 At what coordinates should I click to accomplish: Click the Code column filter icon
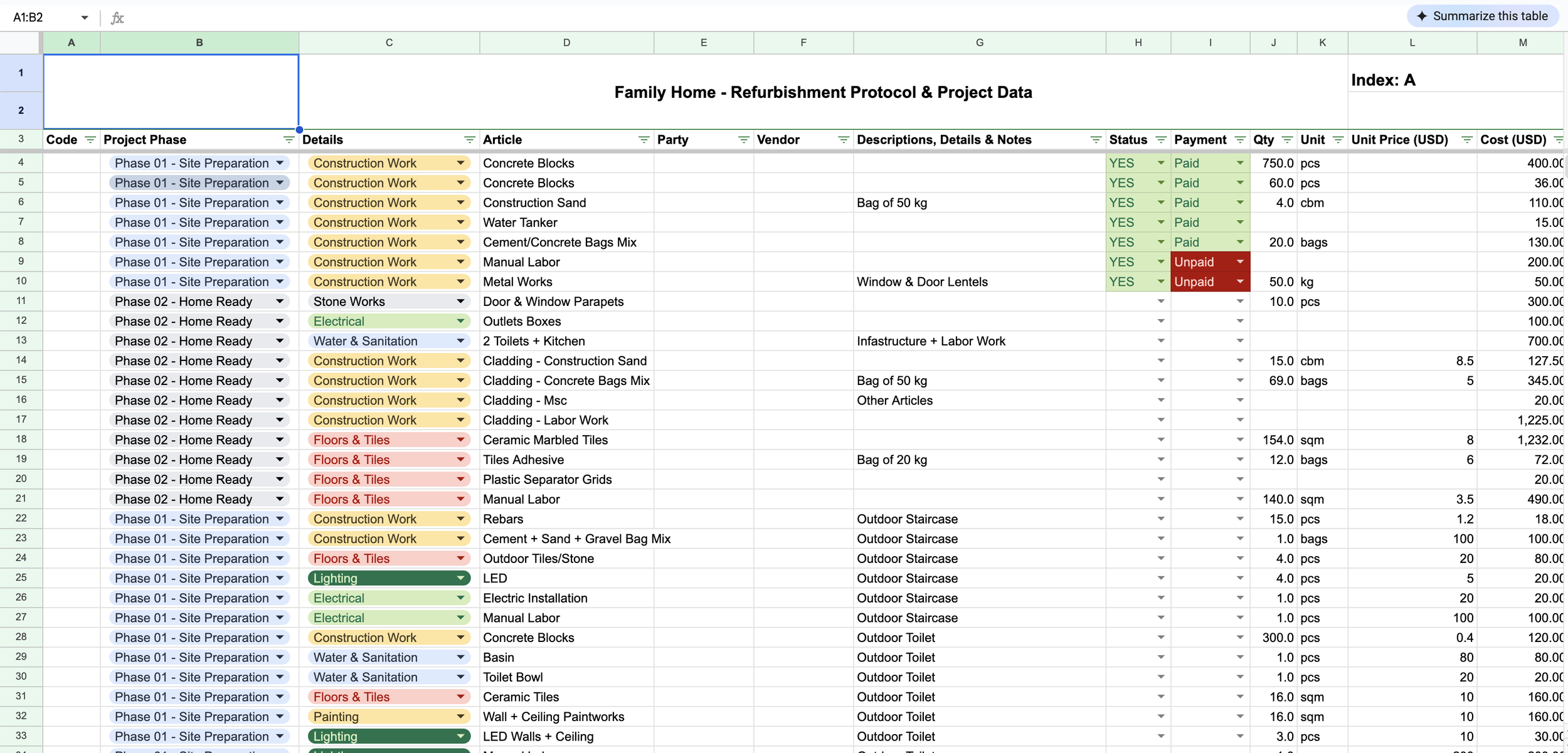click(x=90, y=140)
